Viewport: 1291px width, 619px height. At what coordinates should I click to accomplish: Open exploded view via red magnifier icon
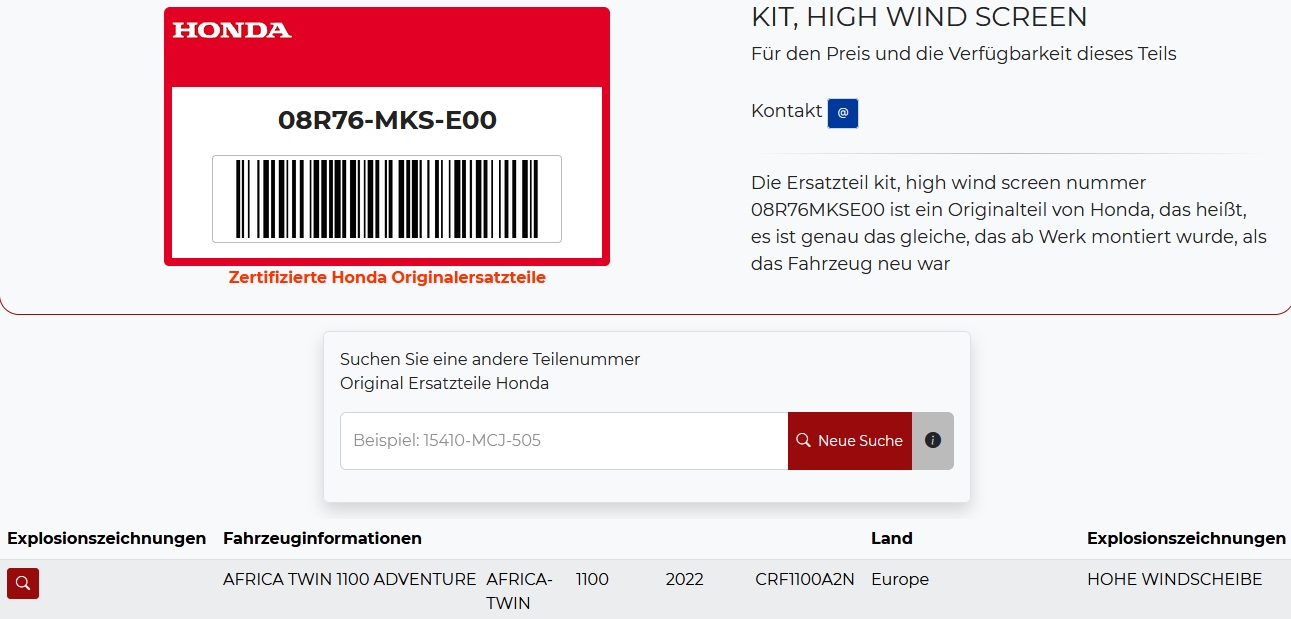[x=23, y=583]
